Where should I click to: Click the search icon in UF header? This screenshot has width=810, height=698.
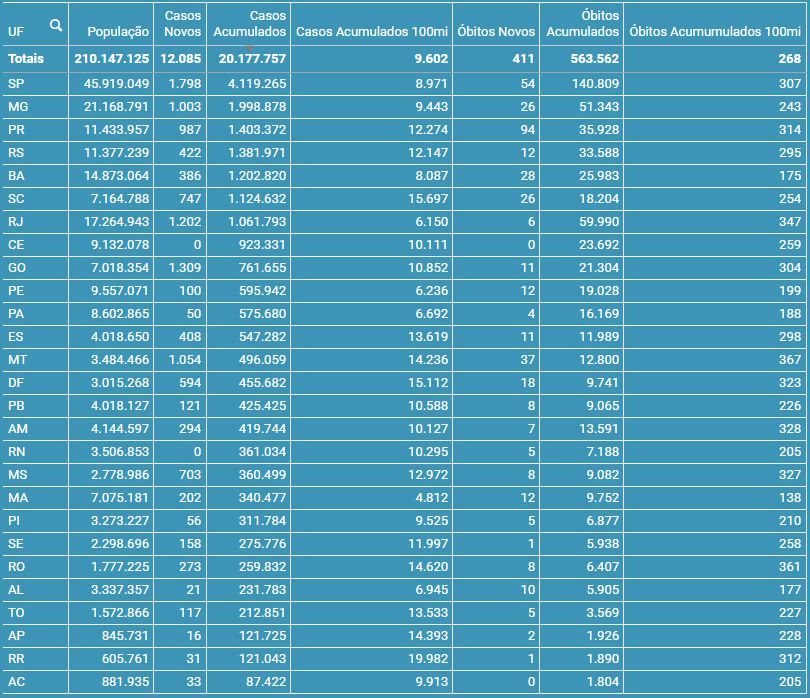click(x=56, y=25)
